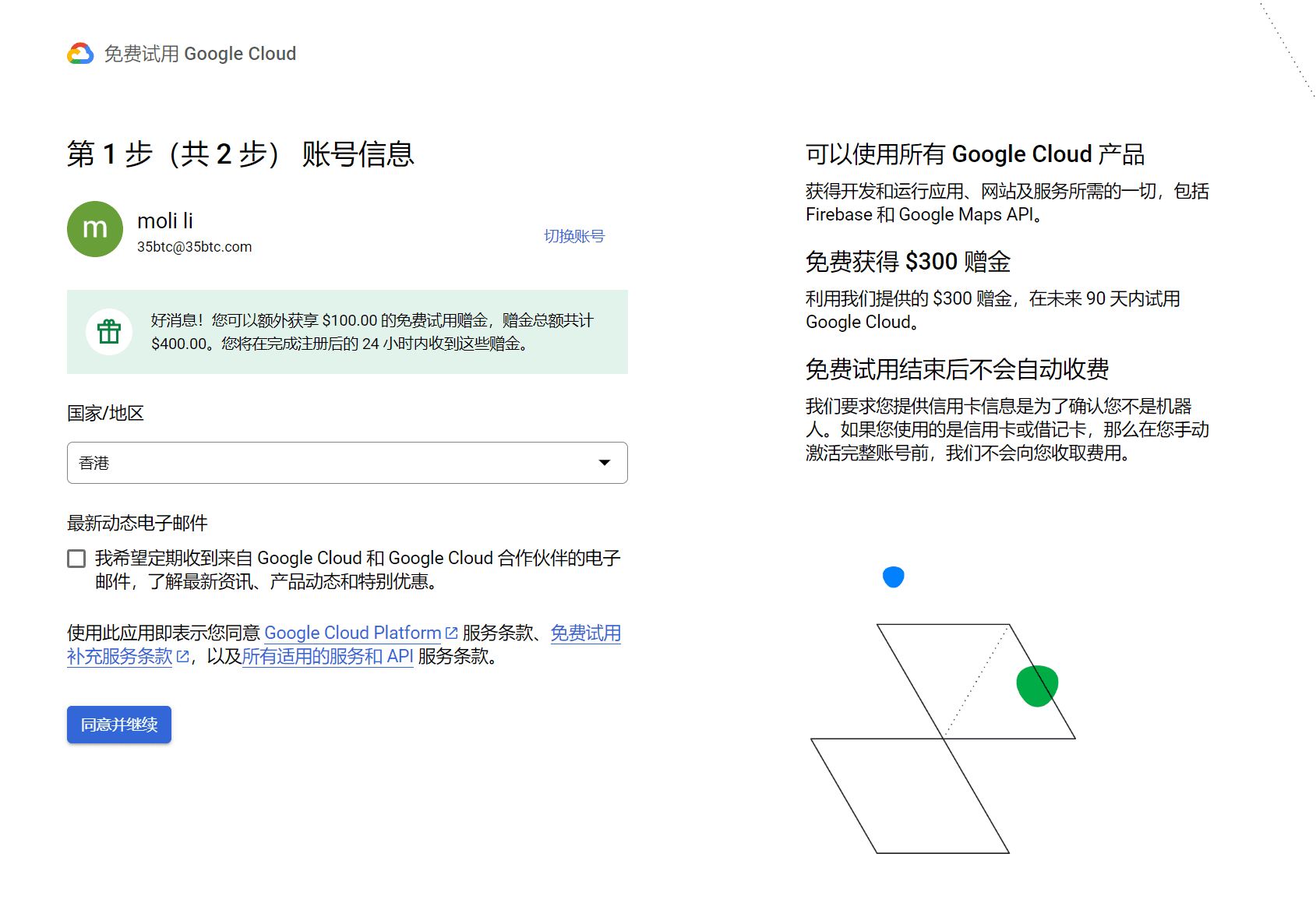
Task: Click the 同意并继续 button
Action: coord(118,725)
